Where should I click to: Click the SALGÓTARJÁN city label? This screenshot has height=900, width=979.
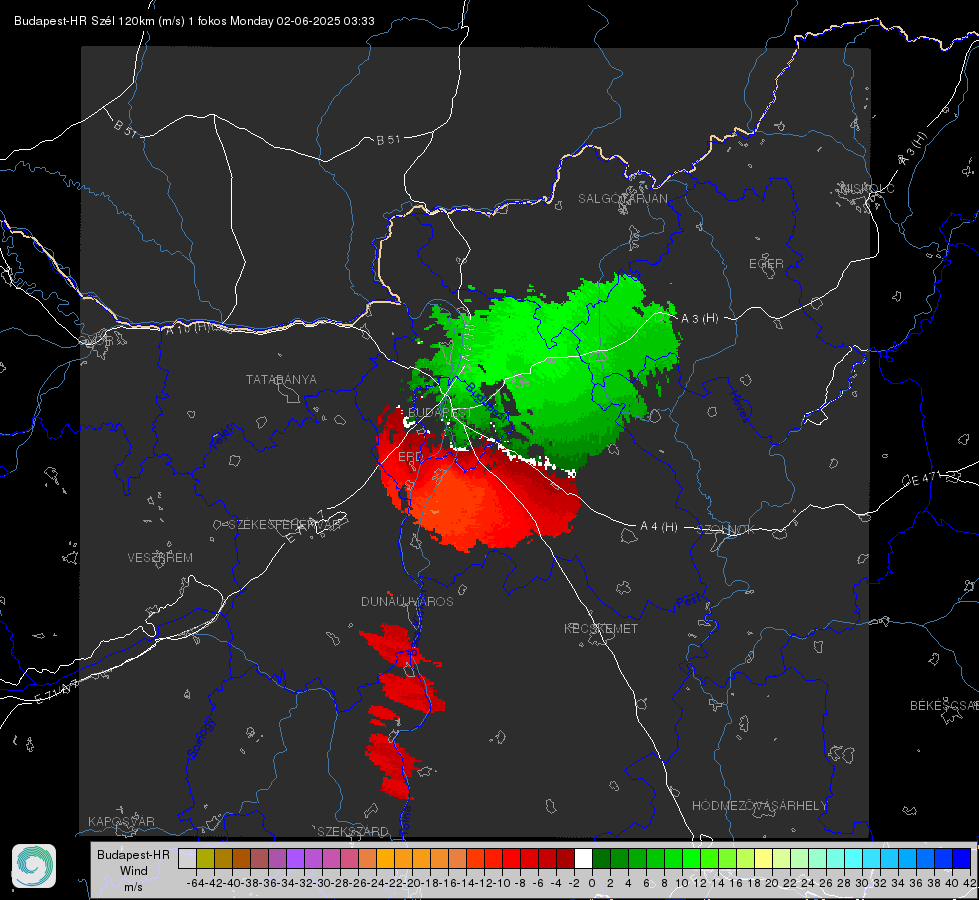coord(622,199)
